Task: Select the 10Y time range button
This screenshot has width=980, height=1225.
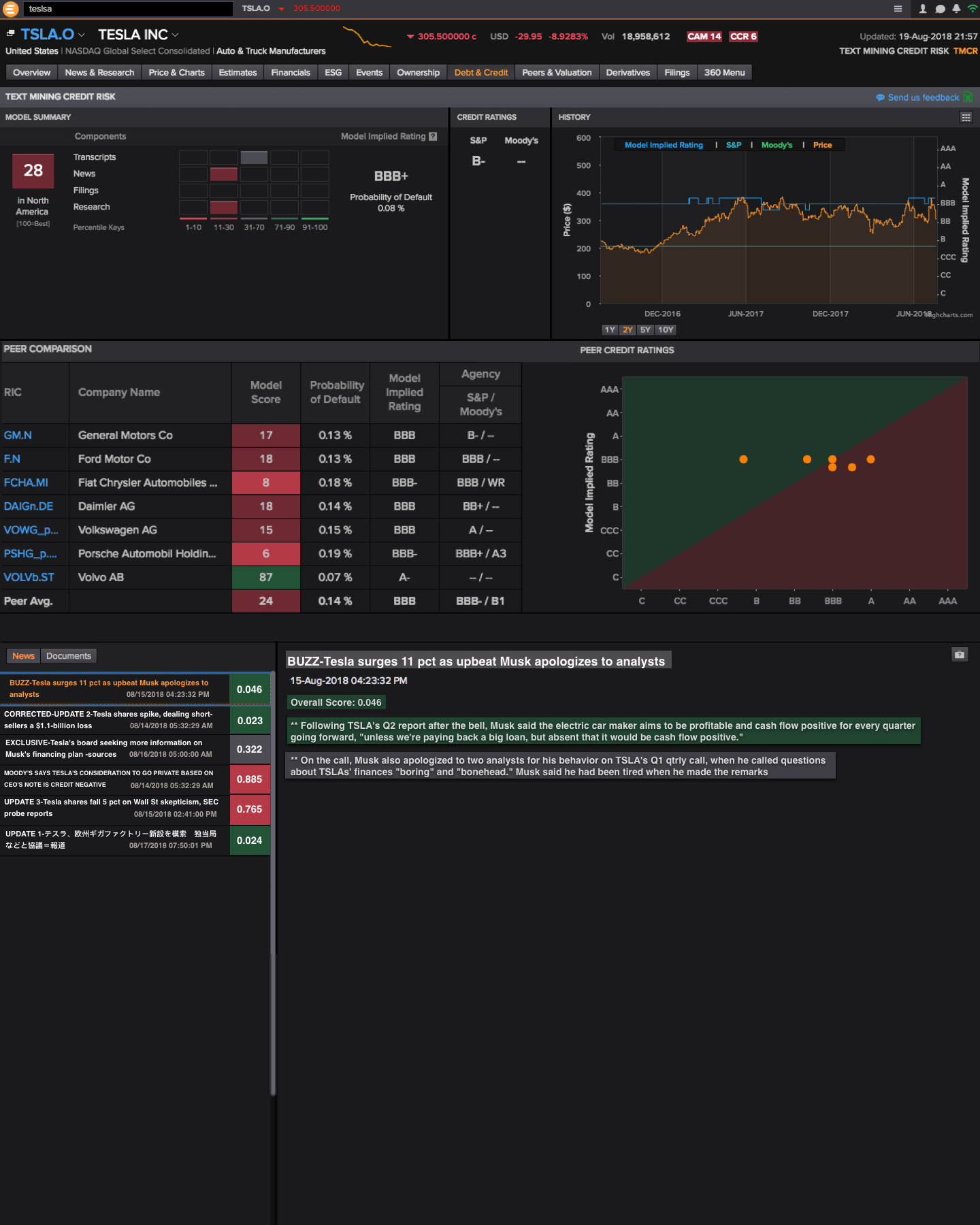Action: click(666, 329)
